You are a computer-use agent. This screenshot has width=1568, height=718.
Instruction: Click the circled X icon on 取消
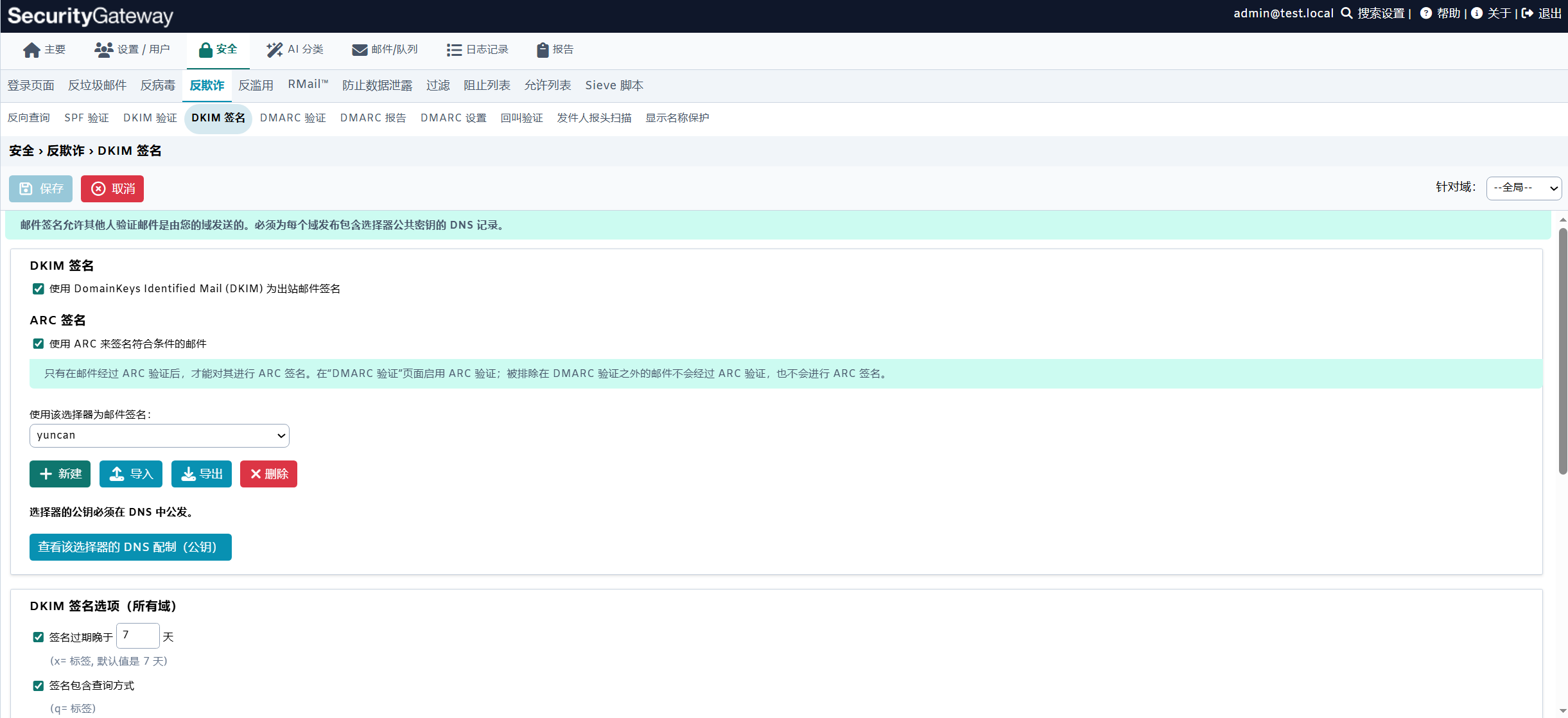pyautogui.click(x=98, y=189)
